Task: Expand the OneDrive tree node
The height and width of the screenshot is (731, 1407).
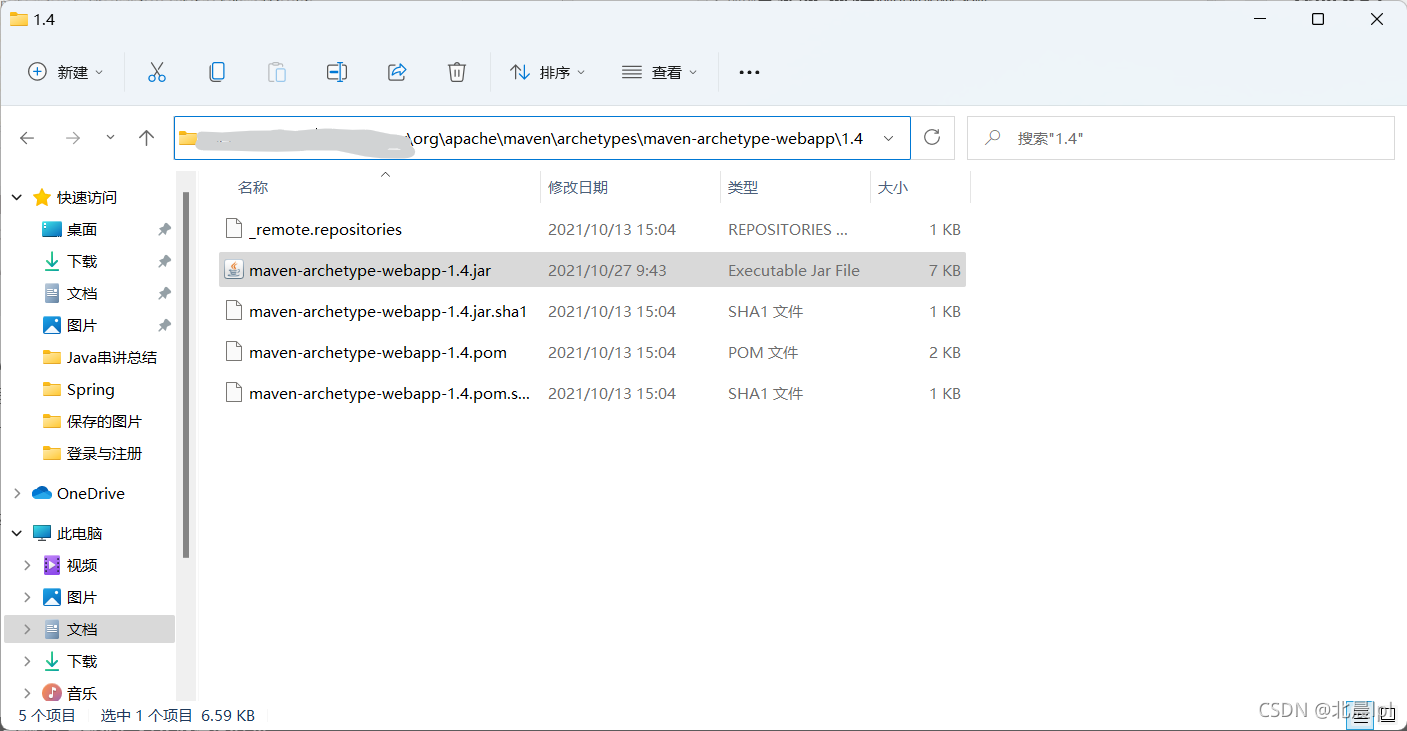Action: pyautogui.click(x=17, y=493)
